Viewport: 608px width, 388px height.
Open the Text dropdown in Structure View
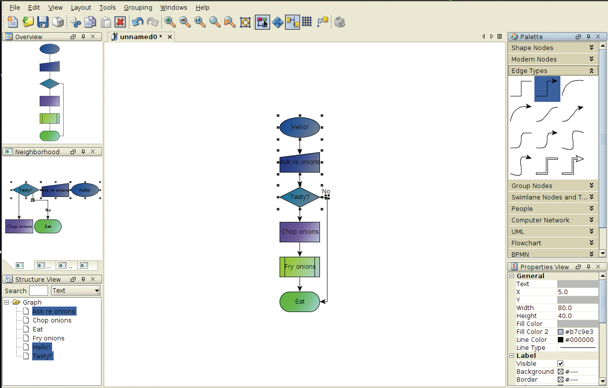tap(76, 291)
